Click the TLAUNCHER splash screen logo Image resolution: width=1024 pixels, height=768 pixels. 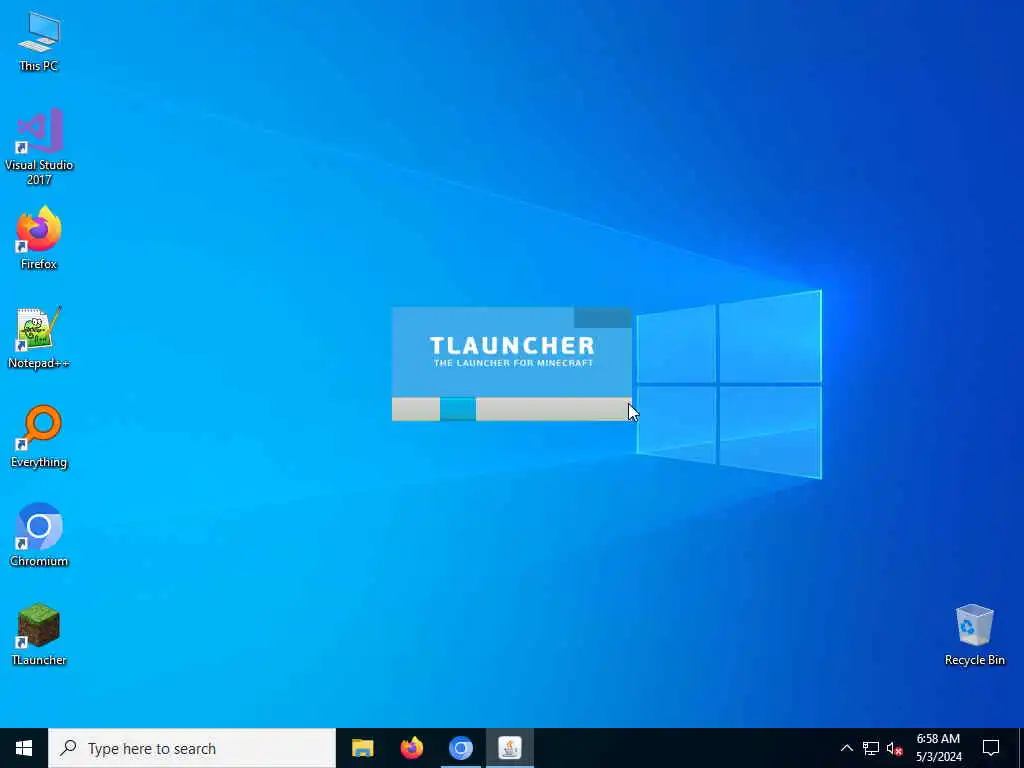click(x=512, y=351)
